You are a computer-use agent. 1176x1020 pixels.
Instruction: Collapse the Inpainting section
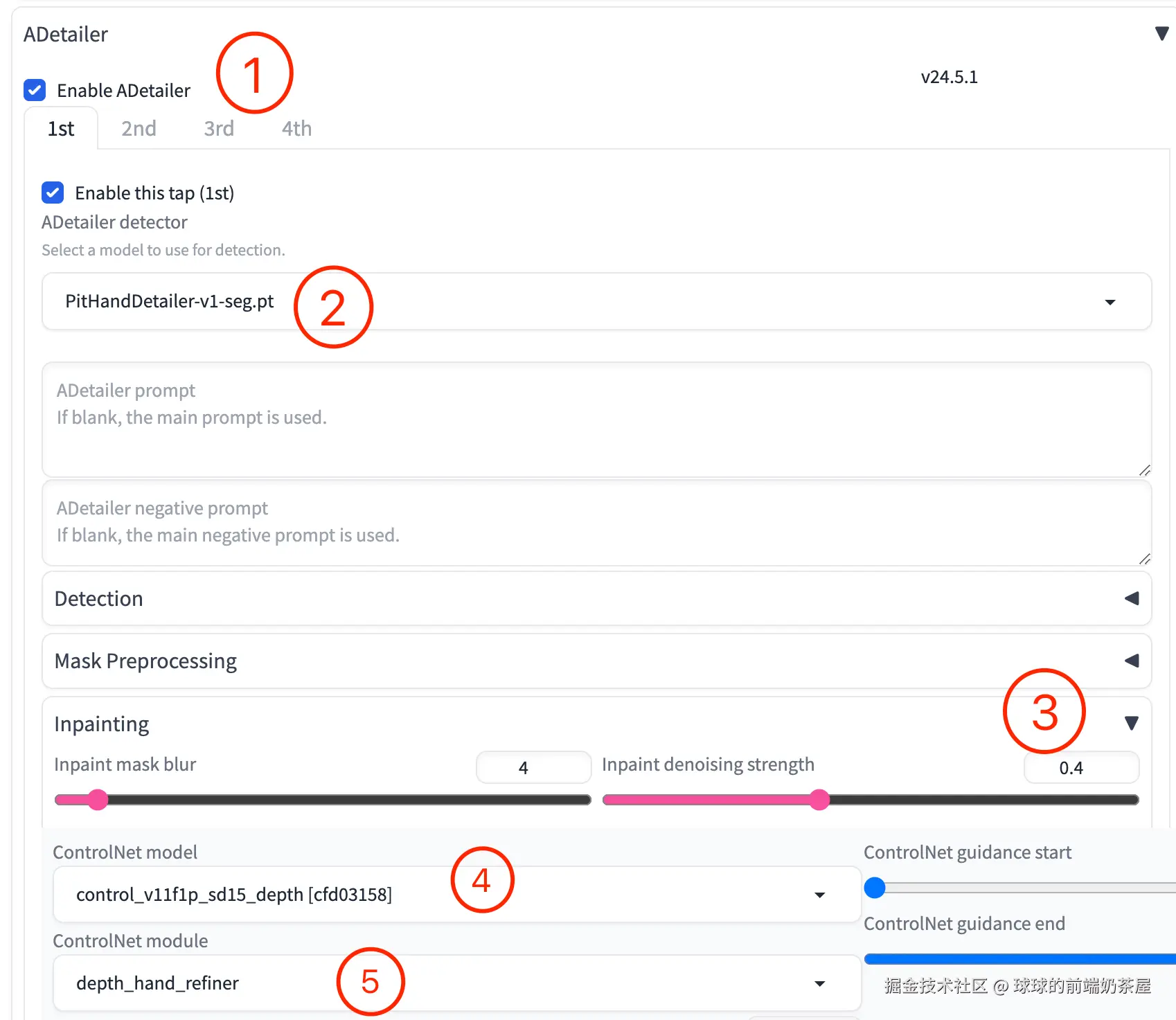pyautogui.click(x=1132, y=723)
